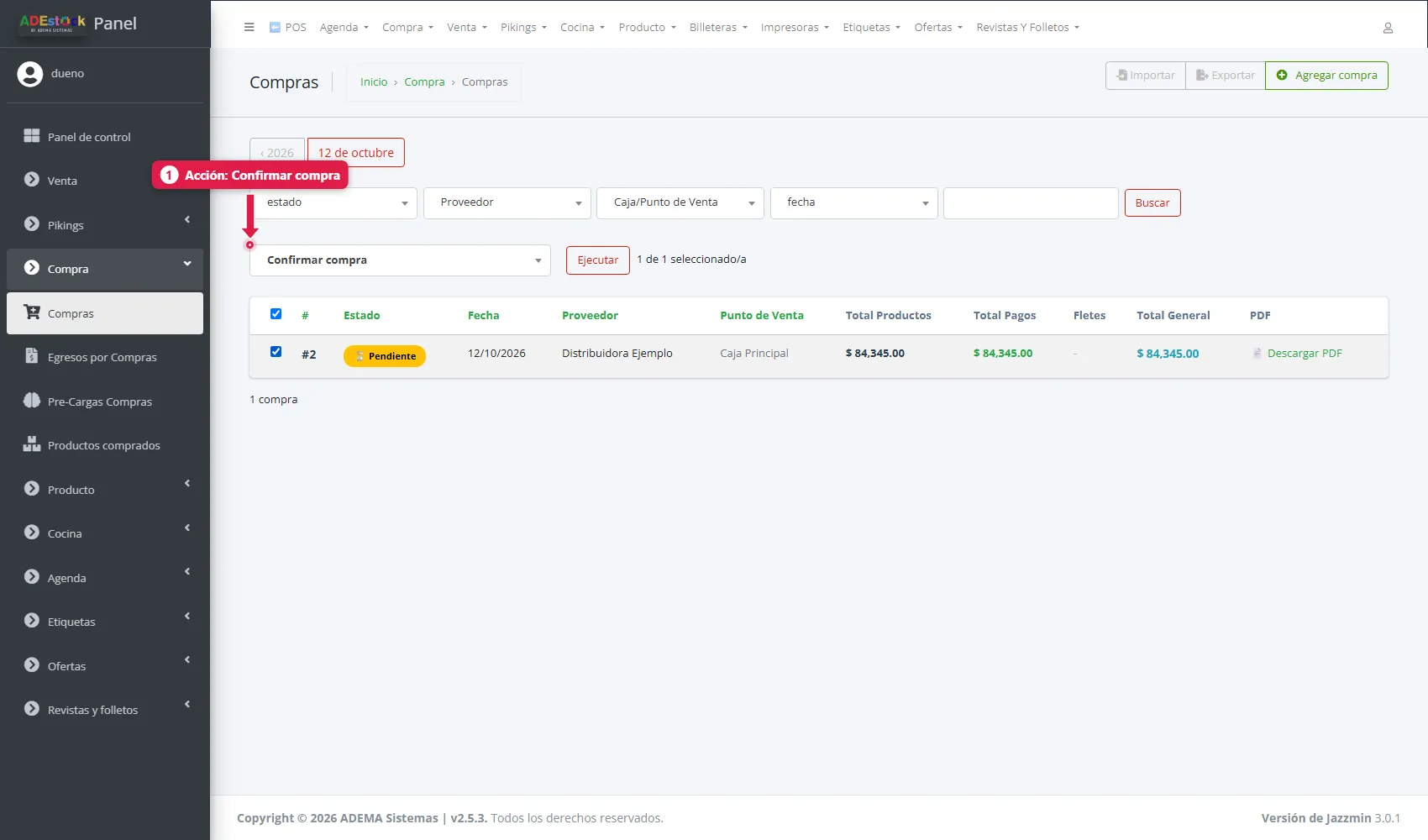Open the user account icon
Image resolution: width=1428 pixels, height=840 pixels.
coord(1388,28)
